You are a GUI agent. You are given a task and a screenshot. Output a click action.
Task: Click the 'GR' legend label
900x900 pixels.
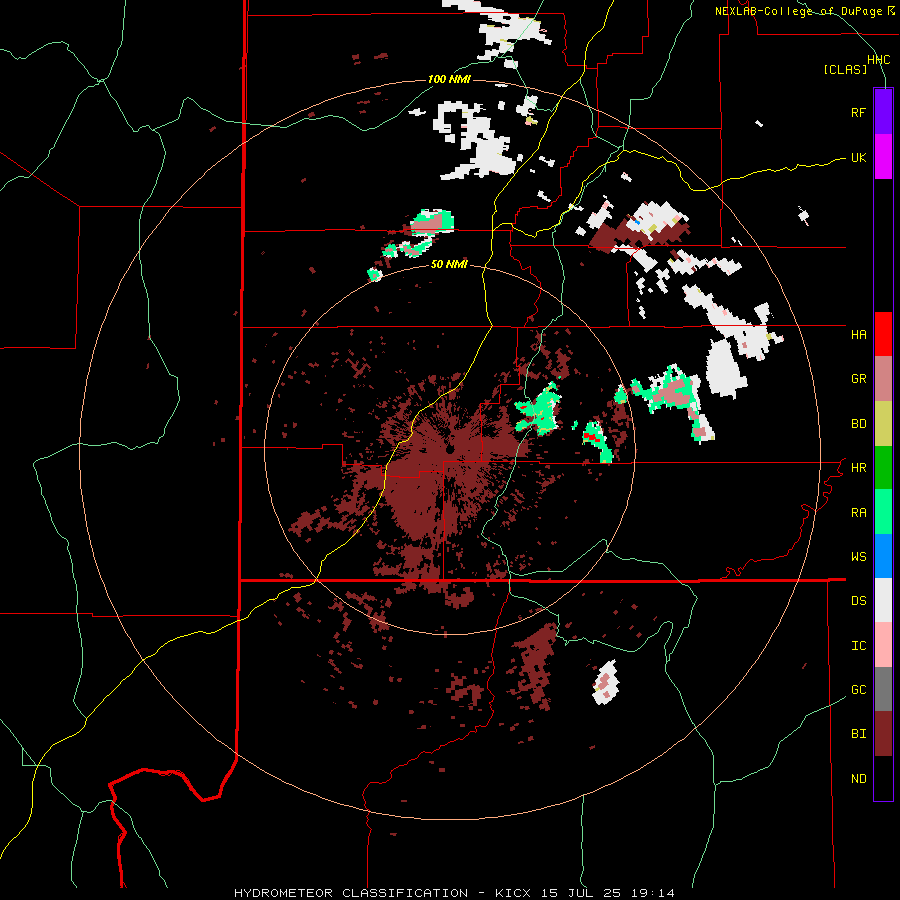(858, 379)
